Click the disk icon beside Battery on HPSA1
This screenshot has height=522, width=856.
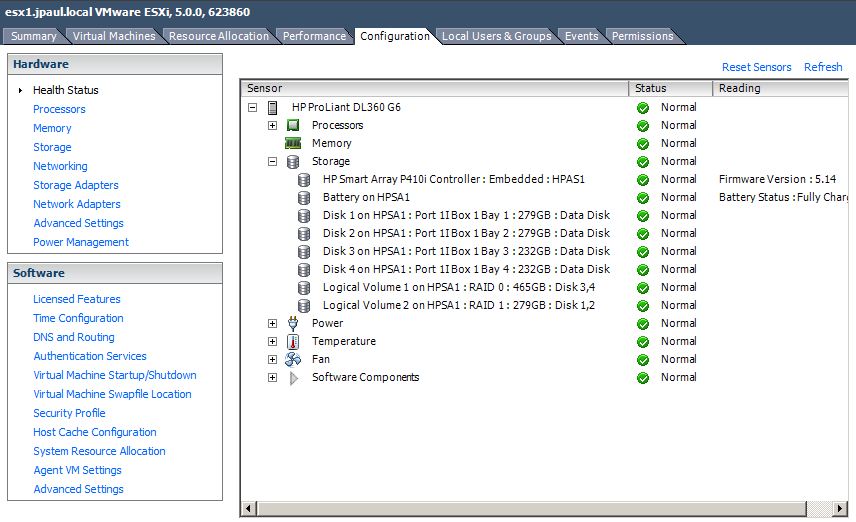(x=304, y=198)
